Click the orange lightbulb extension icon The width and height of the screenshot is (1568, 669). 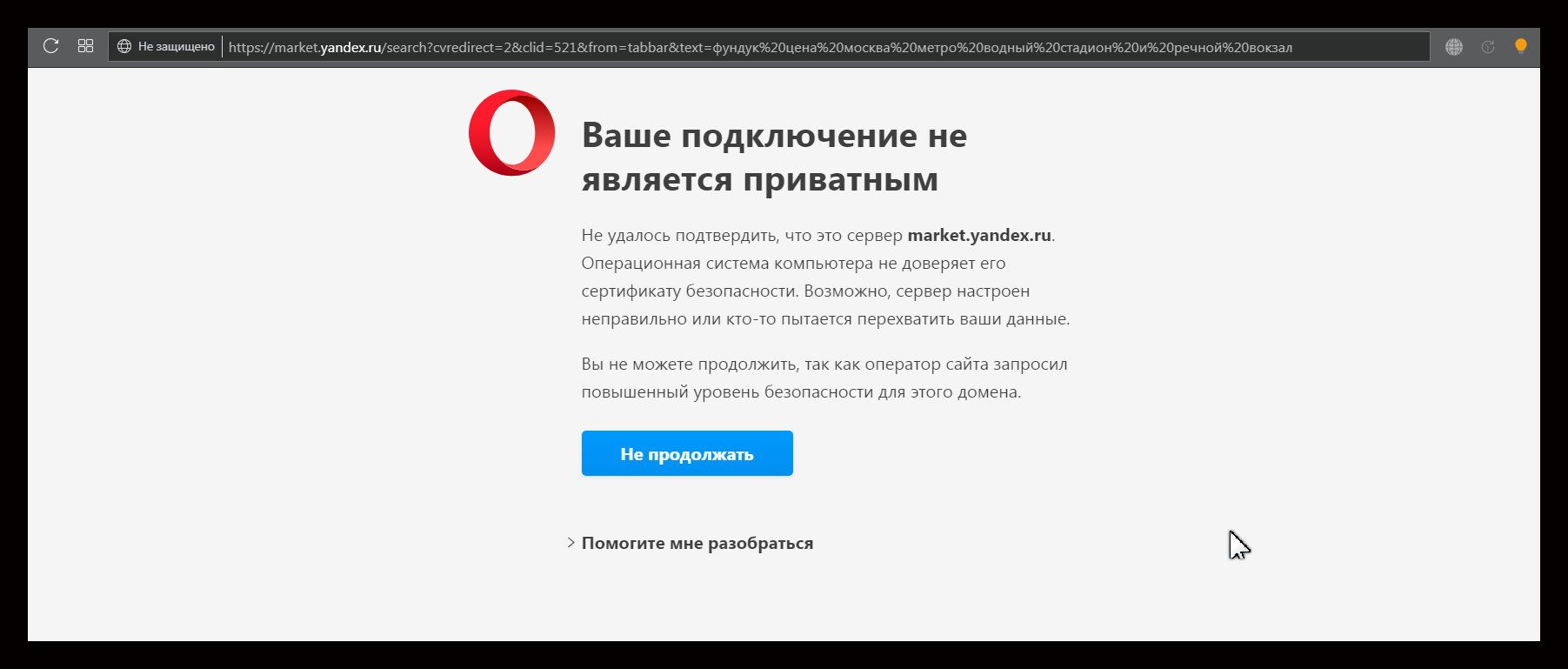(1520, 46)
